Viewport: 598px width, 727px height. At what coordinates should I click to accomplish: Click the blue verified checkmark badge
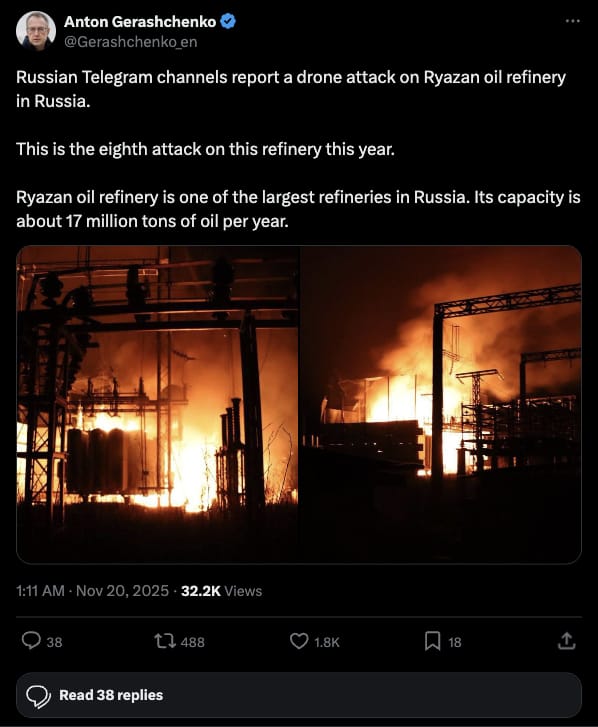point(228,21)
